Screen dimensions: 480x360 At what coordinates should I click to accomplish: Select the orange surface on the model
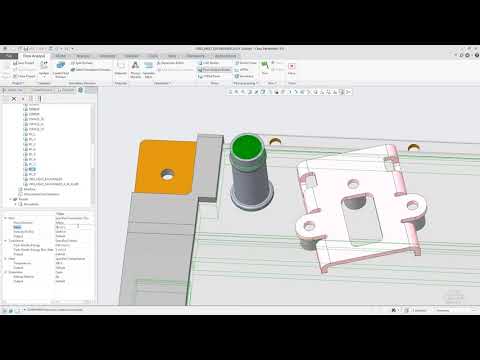point(166,167)
